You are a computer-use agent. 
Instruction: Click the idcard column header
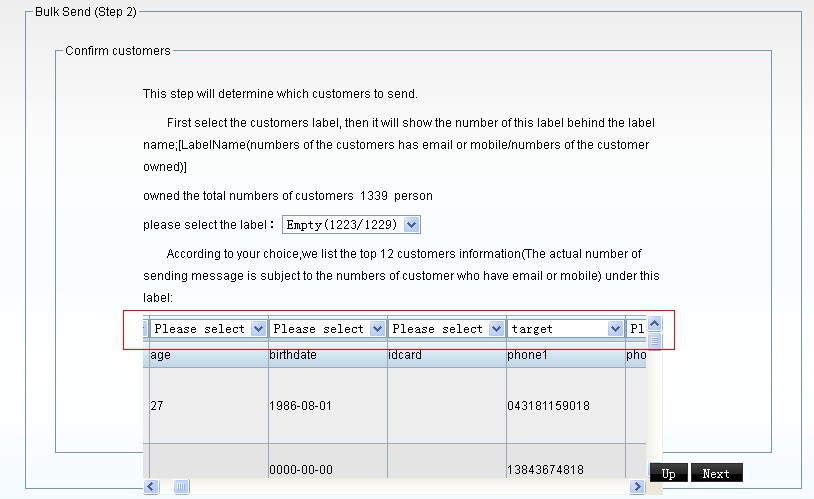click(446, 355)
